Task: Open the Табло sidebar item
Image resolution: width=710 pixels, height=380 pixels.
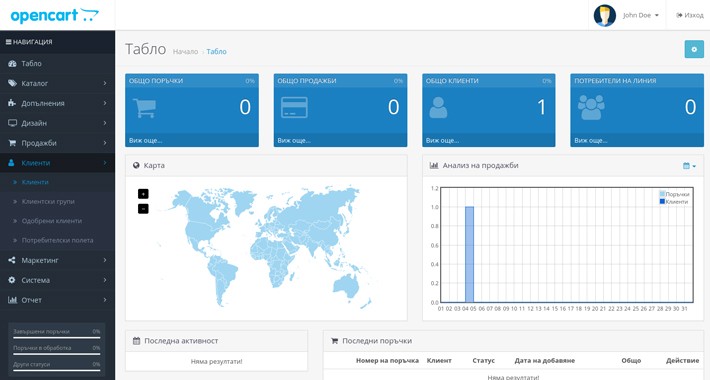Action: [x=58, y=64]
